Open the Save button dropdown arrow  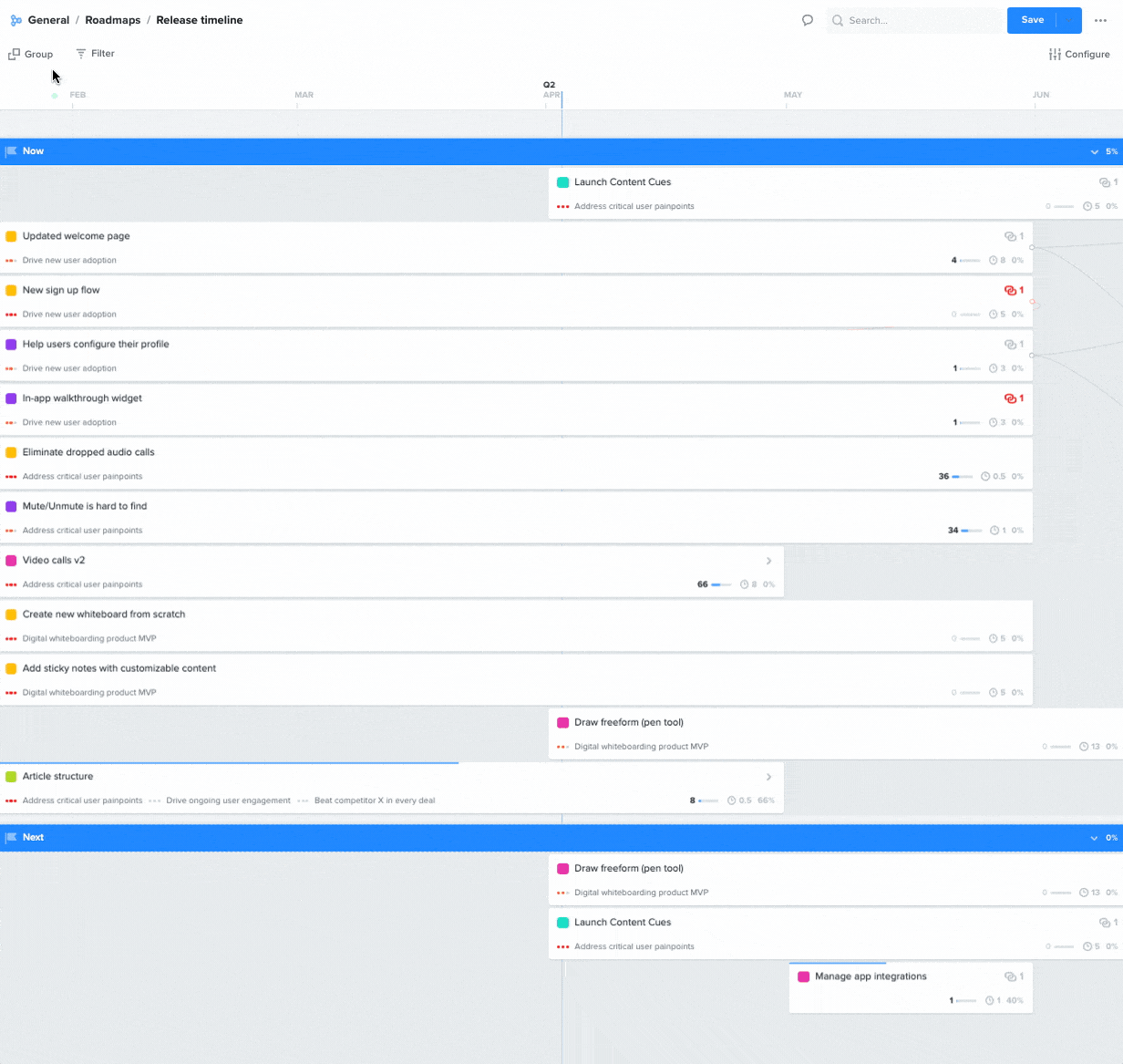click(x=1069, y=20)
